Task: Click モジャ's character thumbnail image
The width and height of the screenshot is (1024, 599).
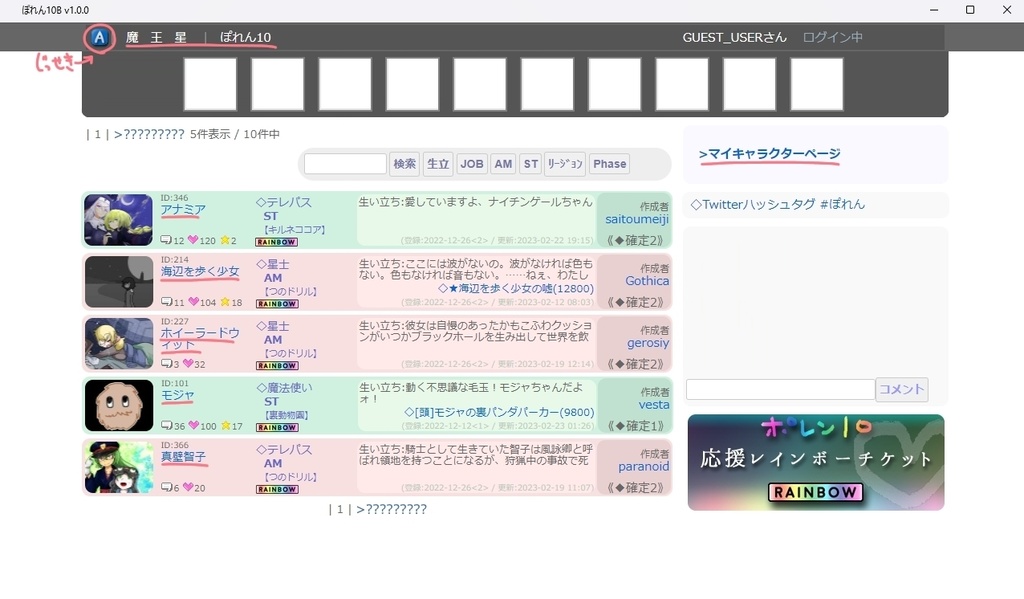Action: (x=118, y=407)
